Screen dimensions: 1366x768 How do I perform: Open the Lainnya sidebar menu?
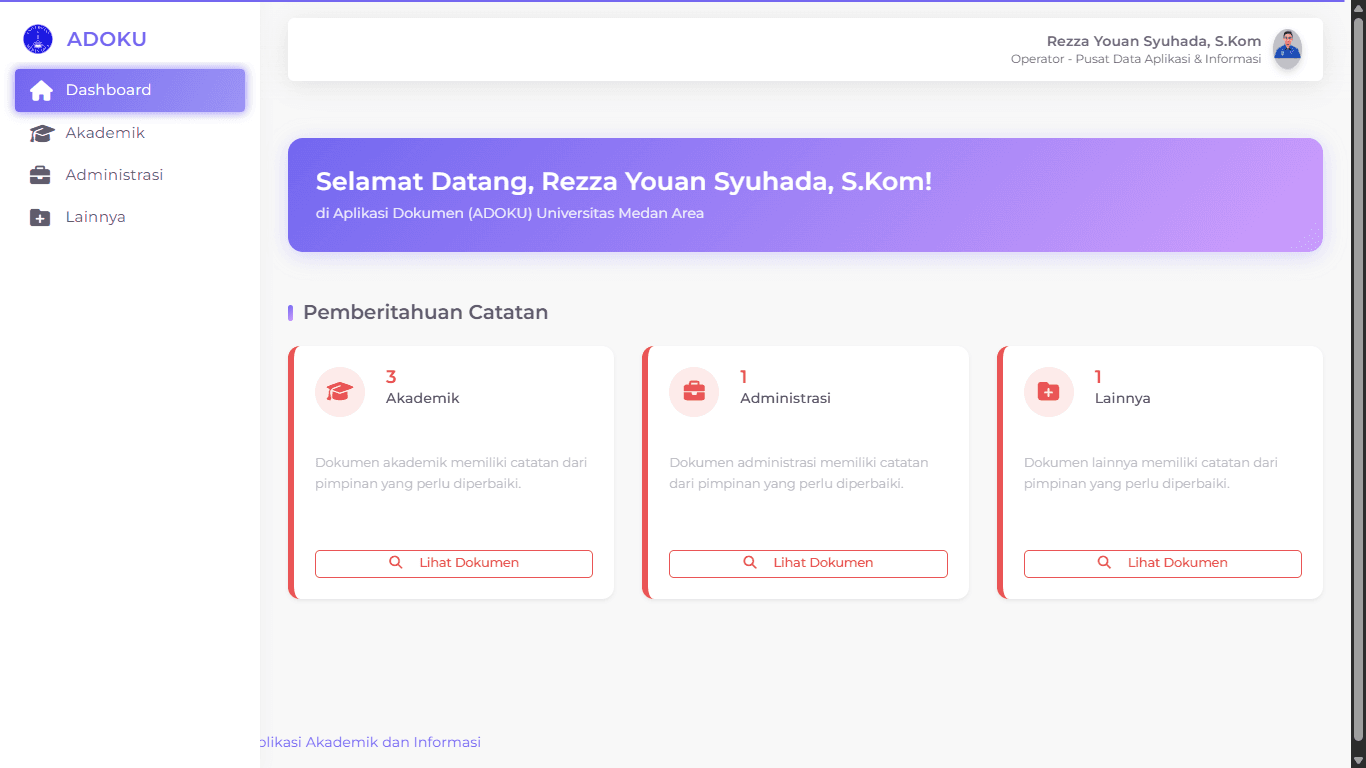(130, 217)
